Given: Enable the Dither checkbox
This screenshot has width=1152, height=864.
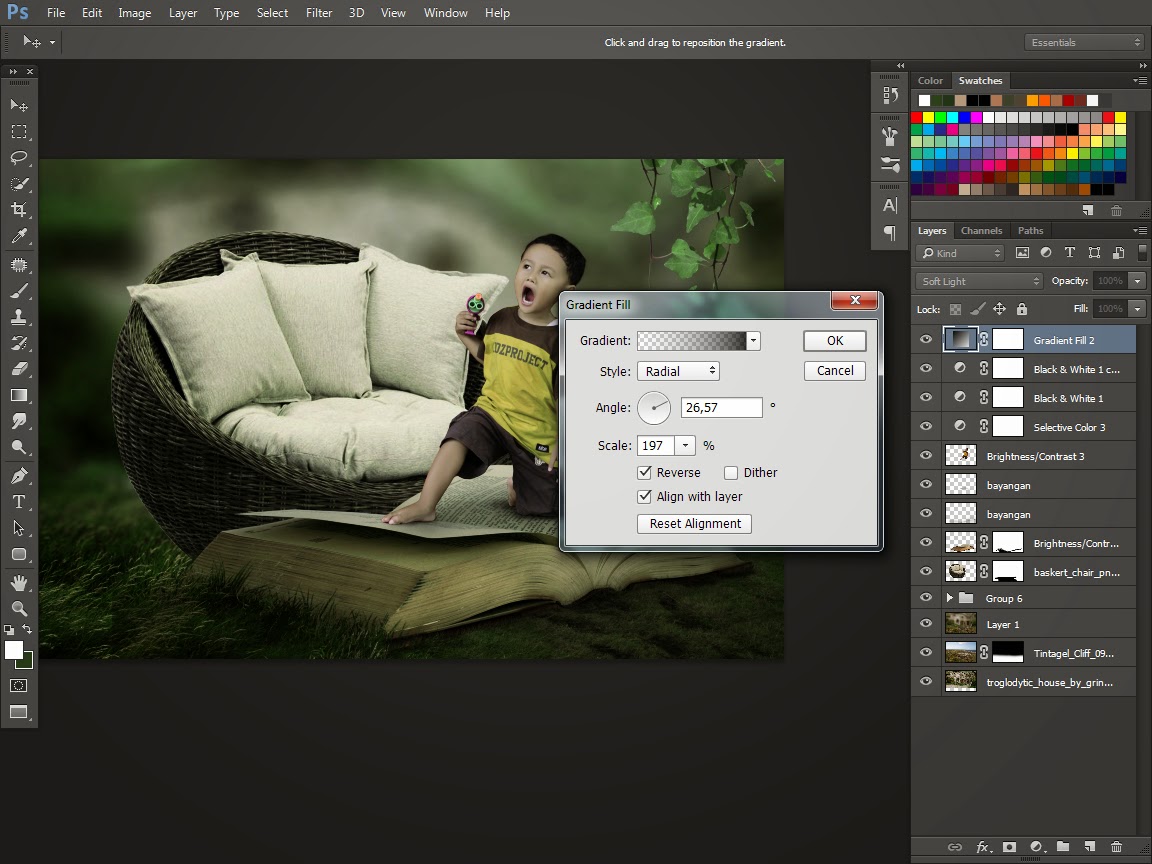Looking at the screenshot, I should [731, 473].
